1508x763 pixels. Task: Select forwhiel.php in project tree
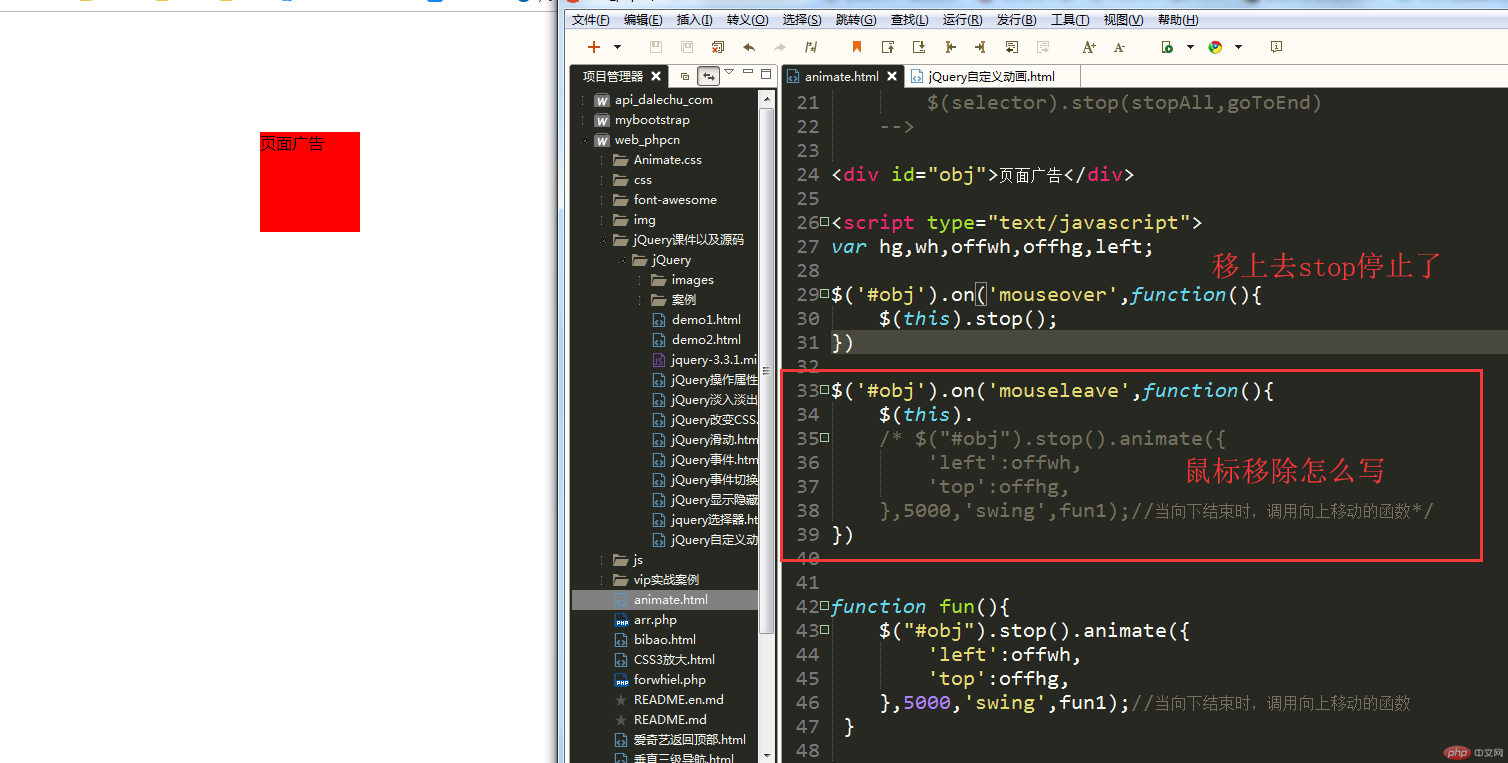pos(669,680)
